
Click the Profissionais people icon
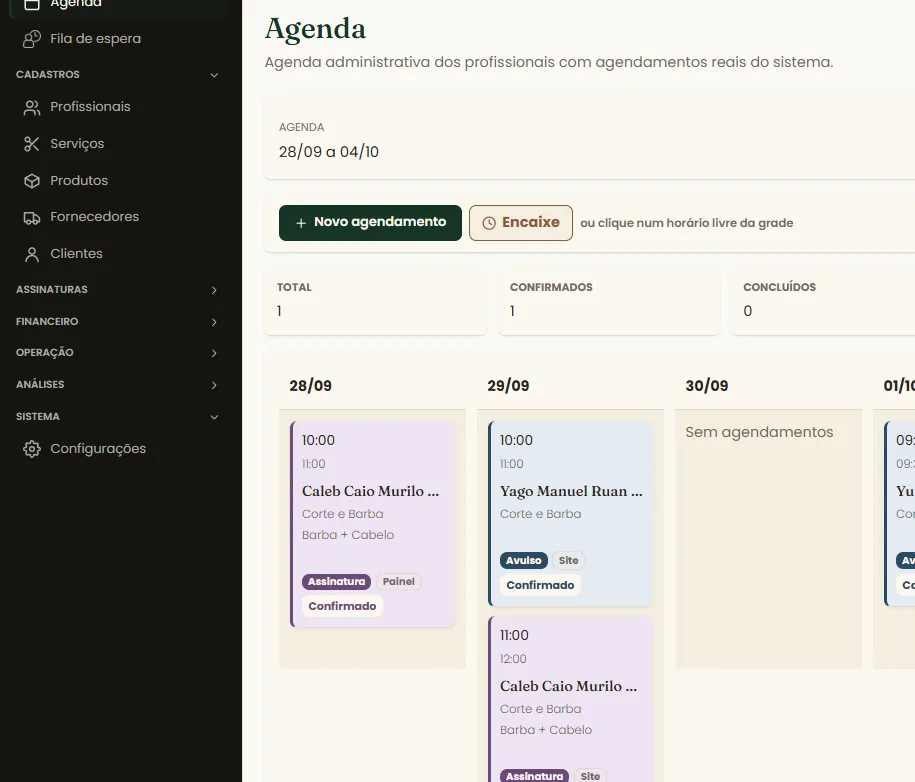point(32,107)
